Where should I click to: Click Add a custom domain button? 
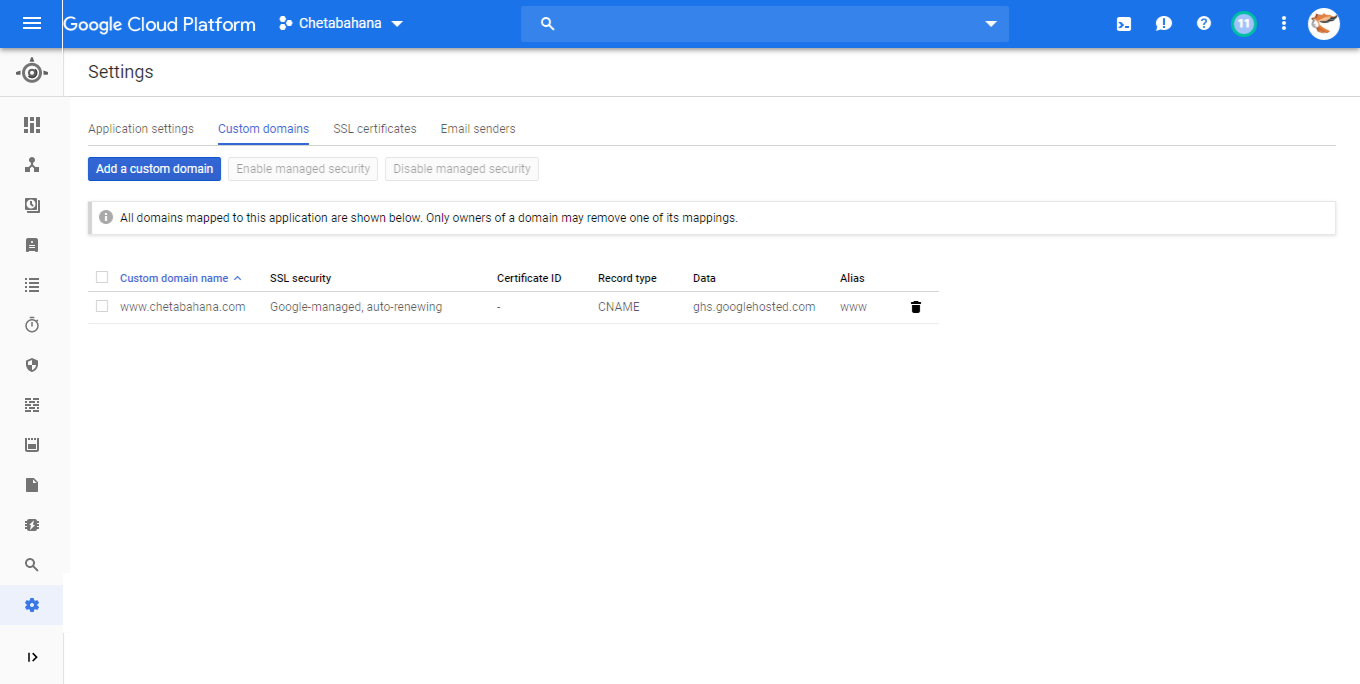pos(154,169)
